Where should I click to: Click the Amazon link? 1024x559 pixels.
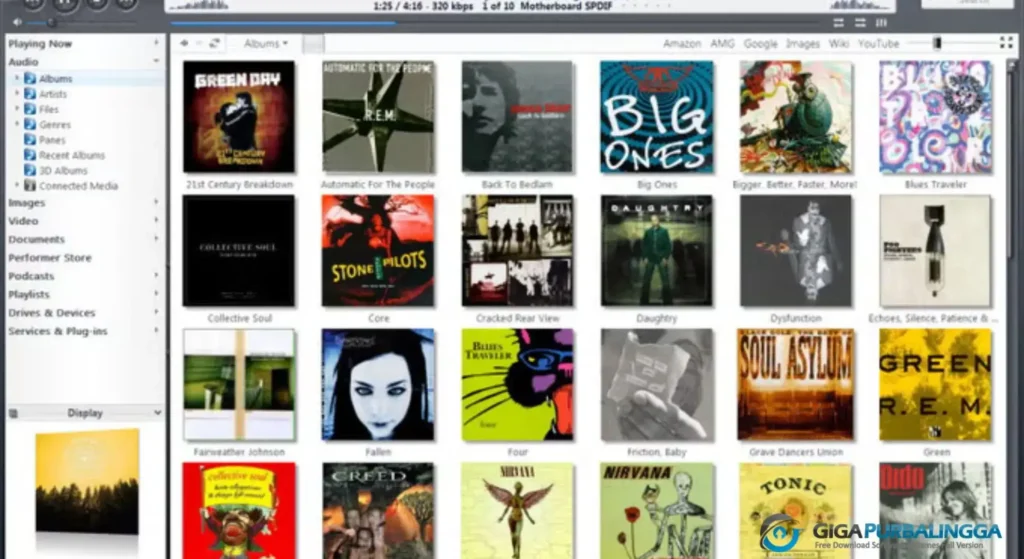pyautogui.click(x=682, y=44)
